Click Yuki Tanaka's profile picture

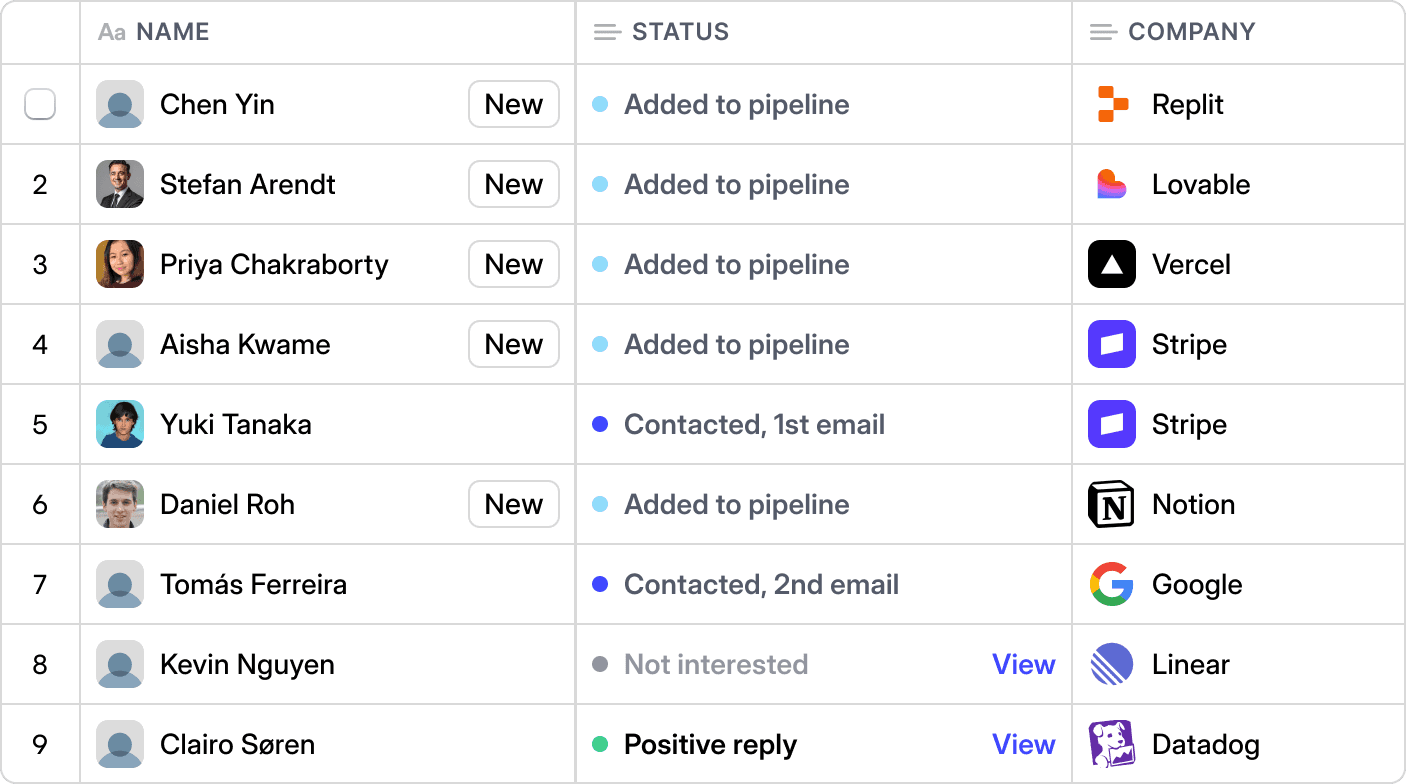(120, 424)
